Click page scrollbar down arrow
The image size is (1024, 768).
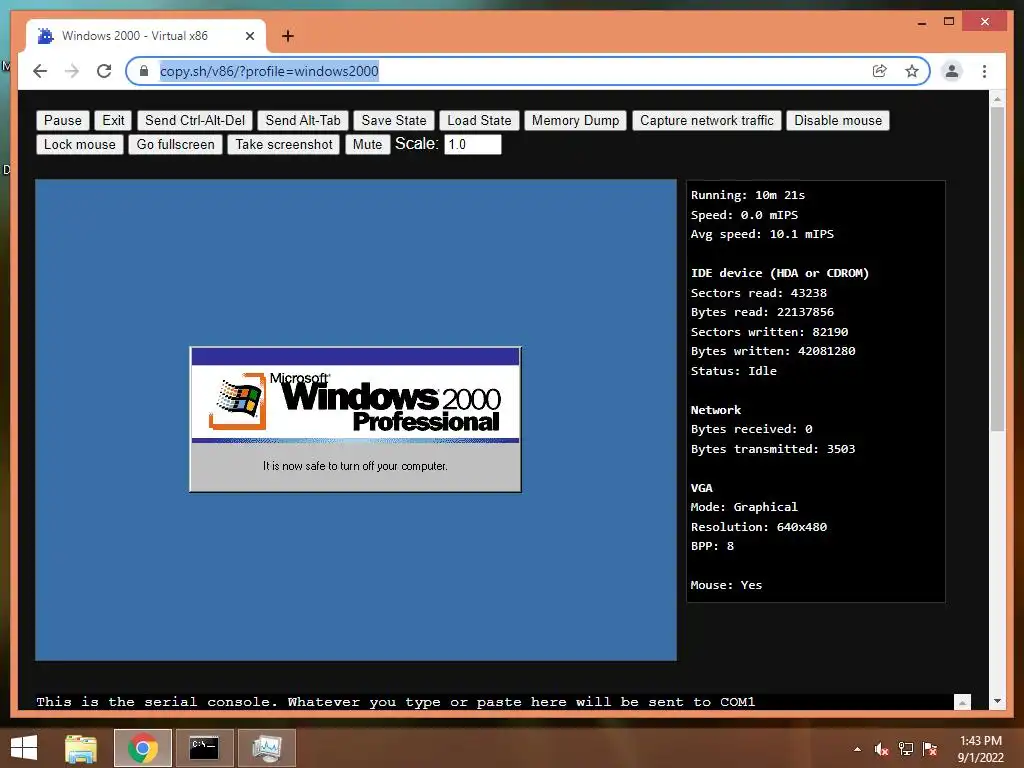tap(997, 701)
